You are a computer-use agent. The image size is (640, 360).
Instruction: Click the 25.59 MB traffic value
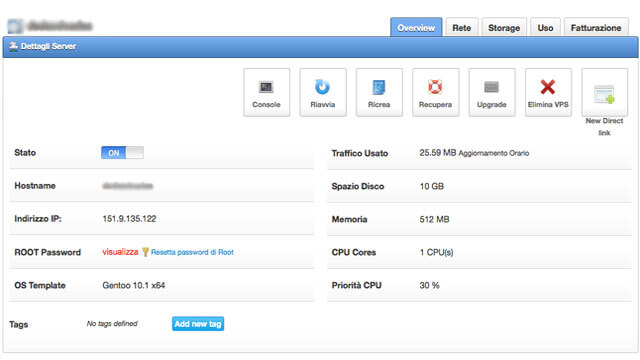click(x=438, y=153)
